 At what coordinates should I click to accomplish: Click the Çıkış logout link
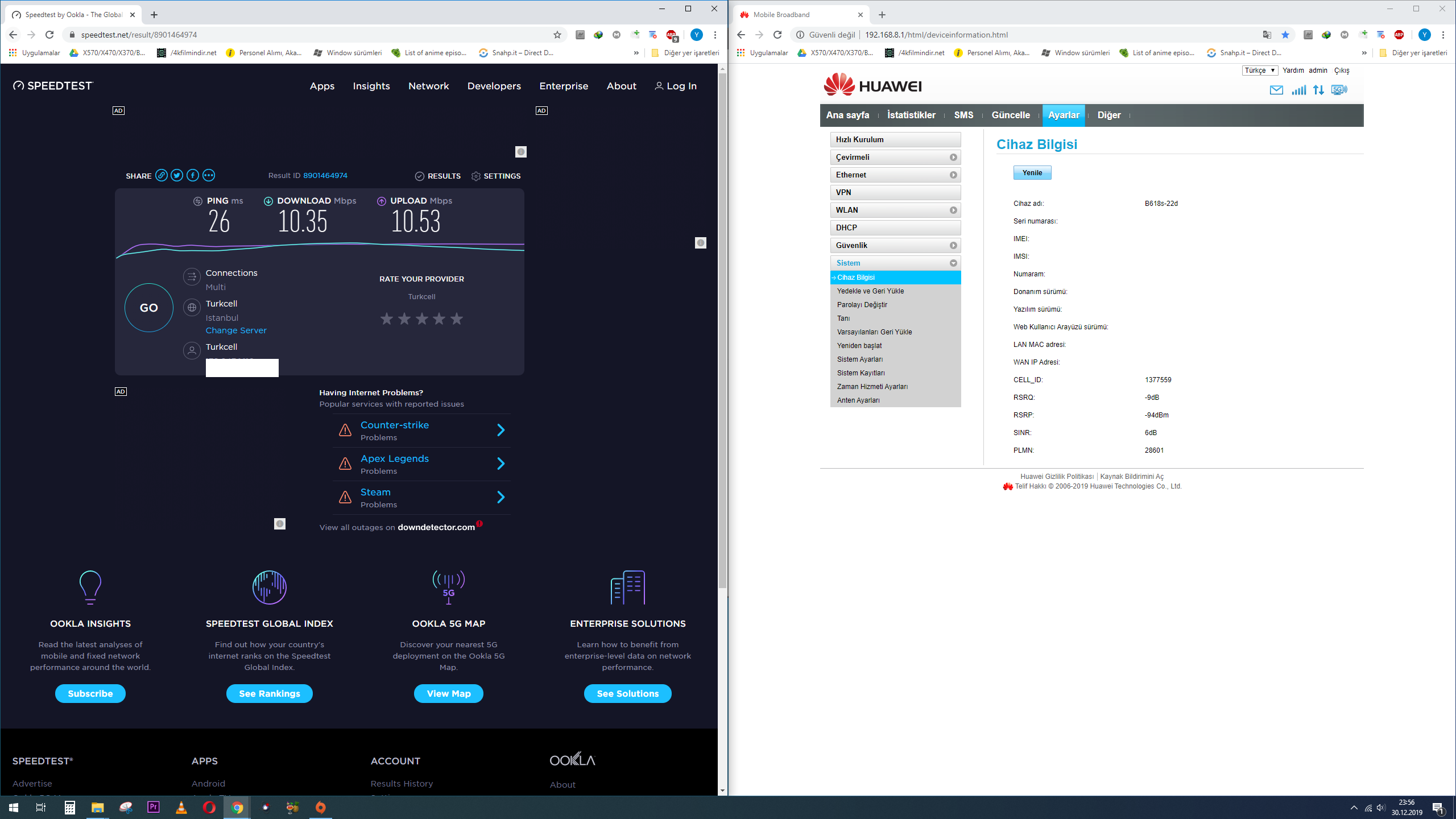1342,71
